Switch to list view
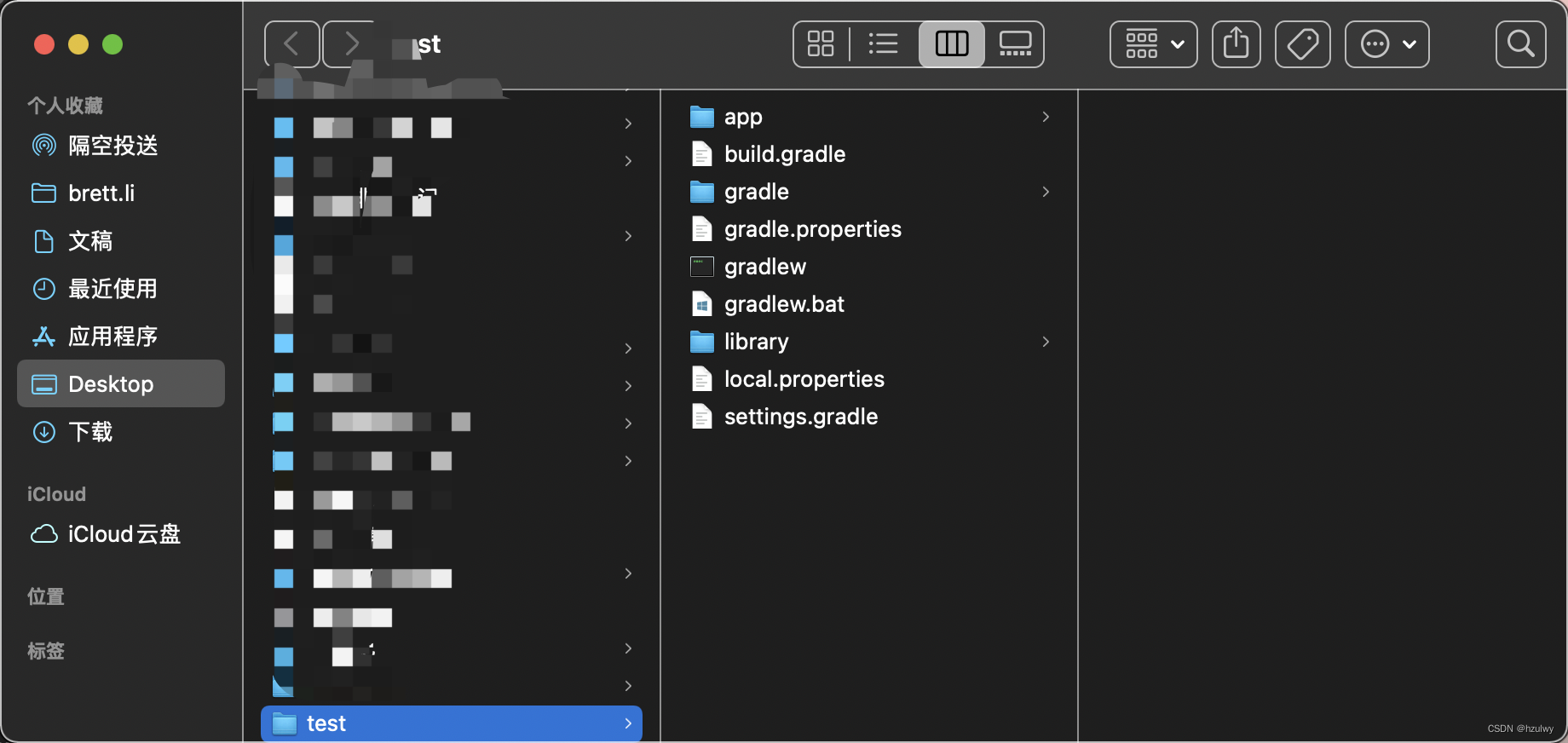Viewport: 1568px width, 743px height. pyautogui.click(x=884, y=43)
